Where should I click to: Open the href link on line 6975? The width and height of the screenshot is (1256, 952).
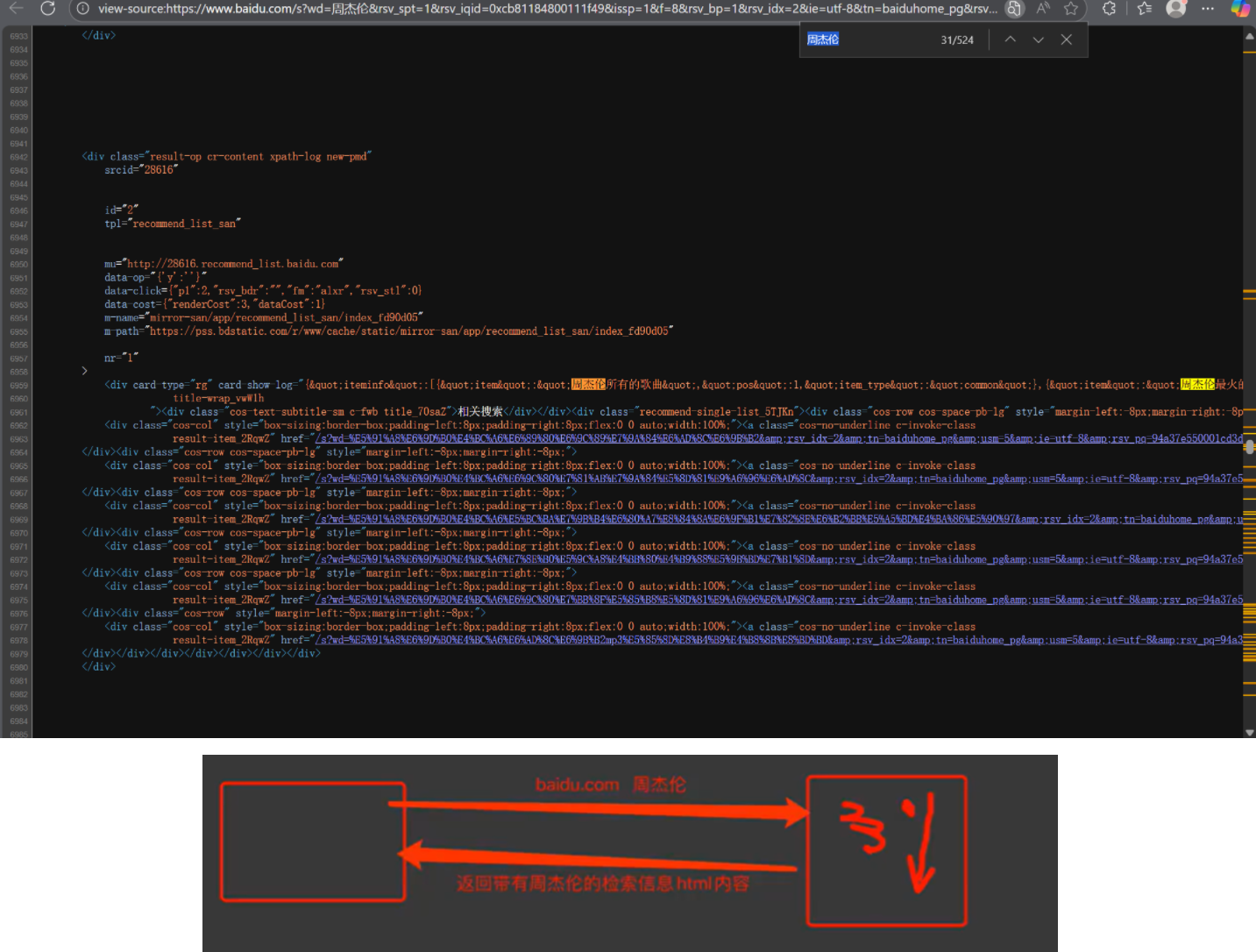(779, 600)
